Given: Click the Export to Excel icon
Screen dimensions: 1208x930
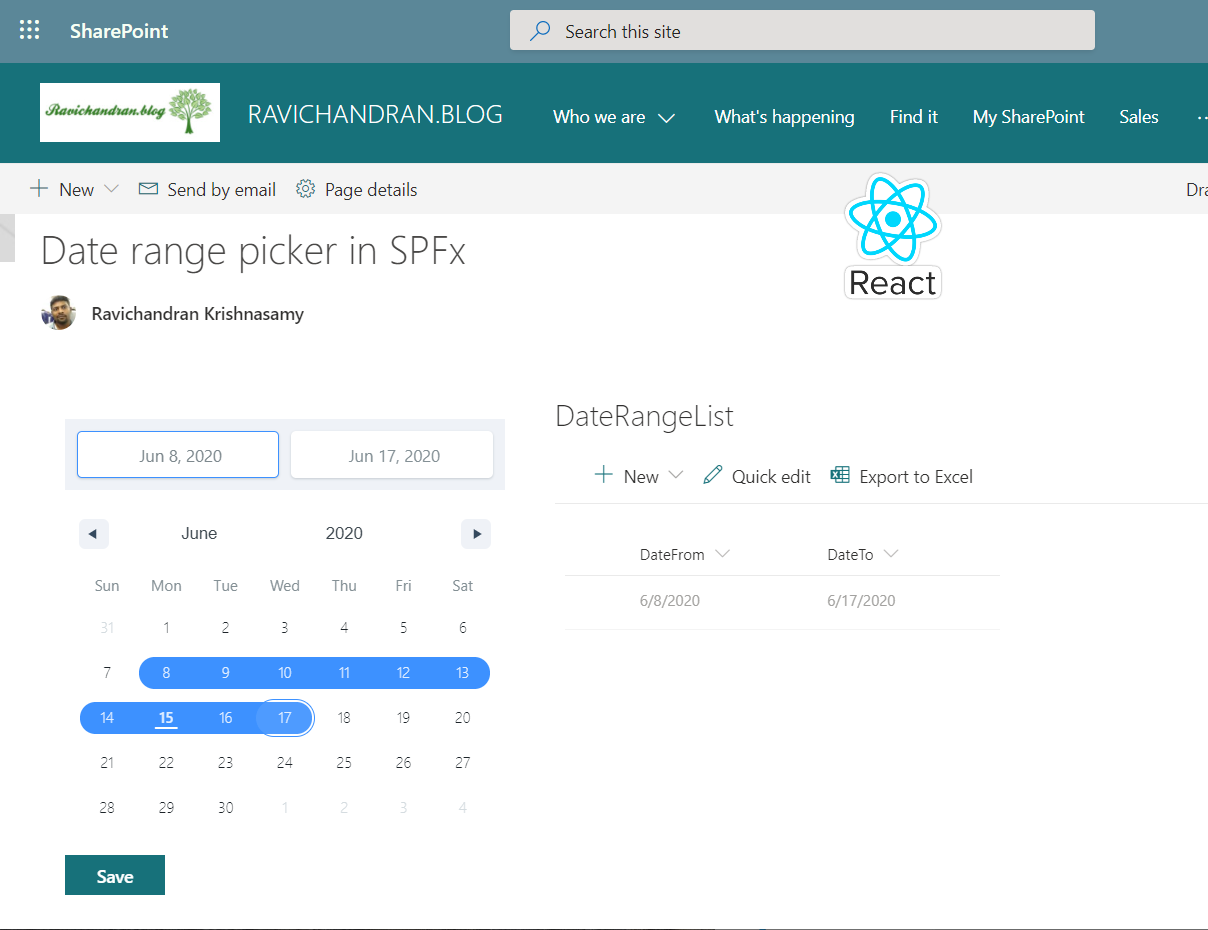Looking at the screenshot, I should (840, 476).
